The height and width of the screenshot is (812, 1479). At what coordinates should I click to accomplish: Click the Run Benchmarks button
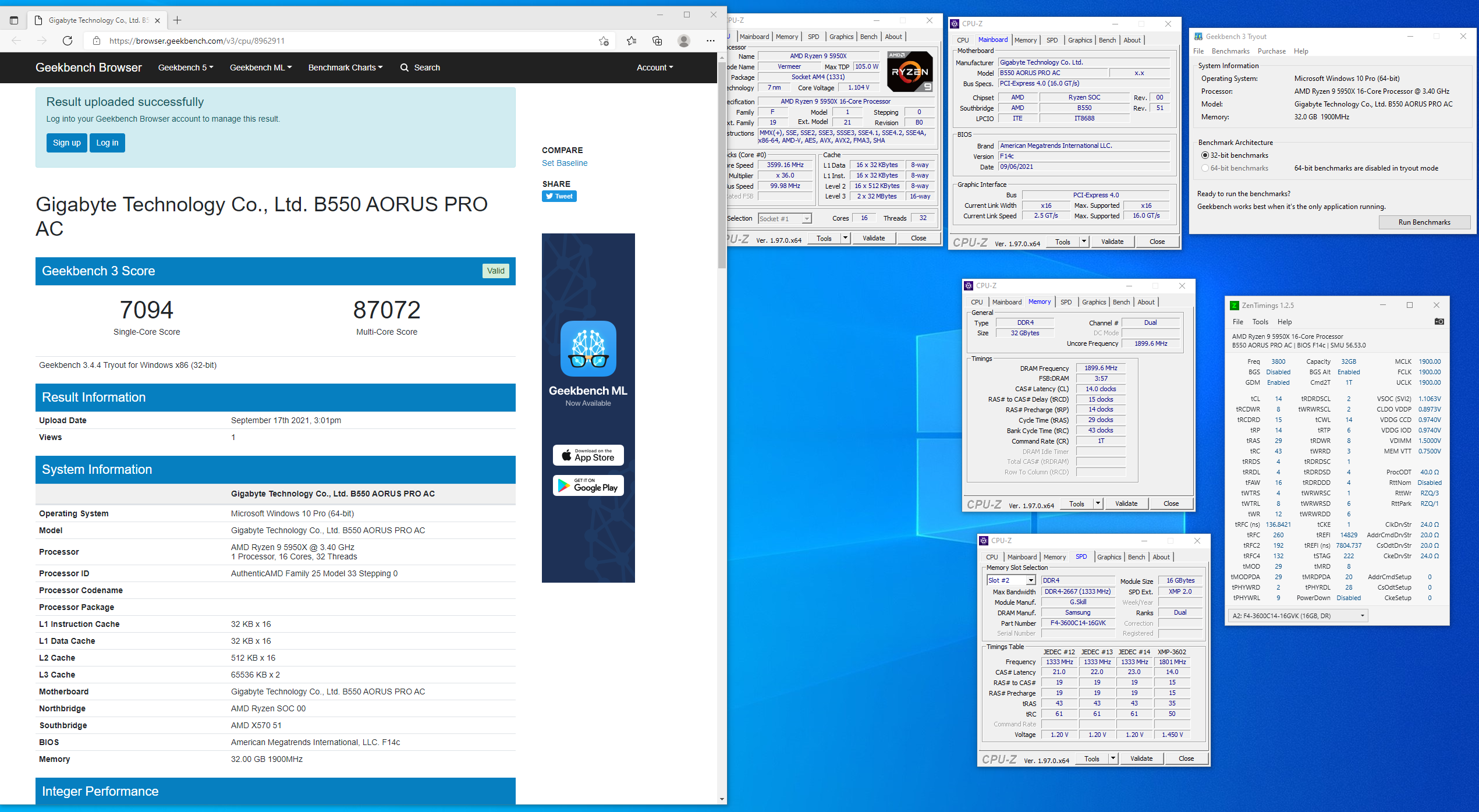(1424, 222)
